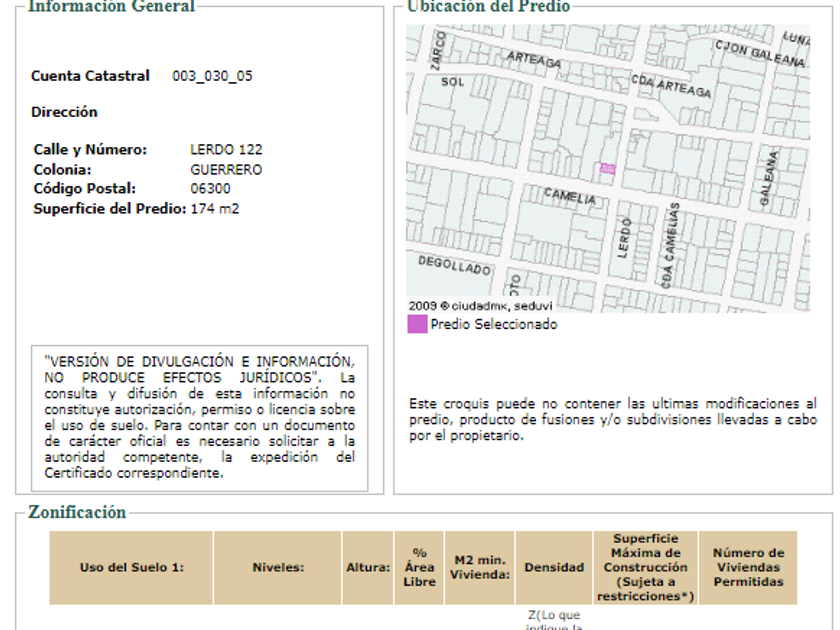This screenshot has width=840, height=630.
Task: Select the DEGOLLADO street label on the map
Action: tap(454, 265)
